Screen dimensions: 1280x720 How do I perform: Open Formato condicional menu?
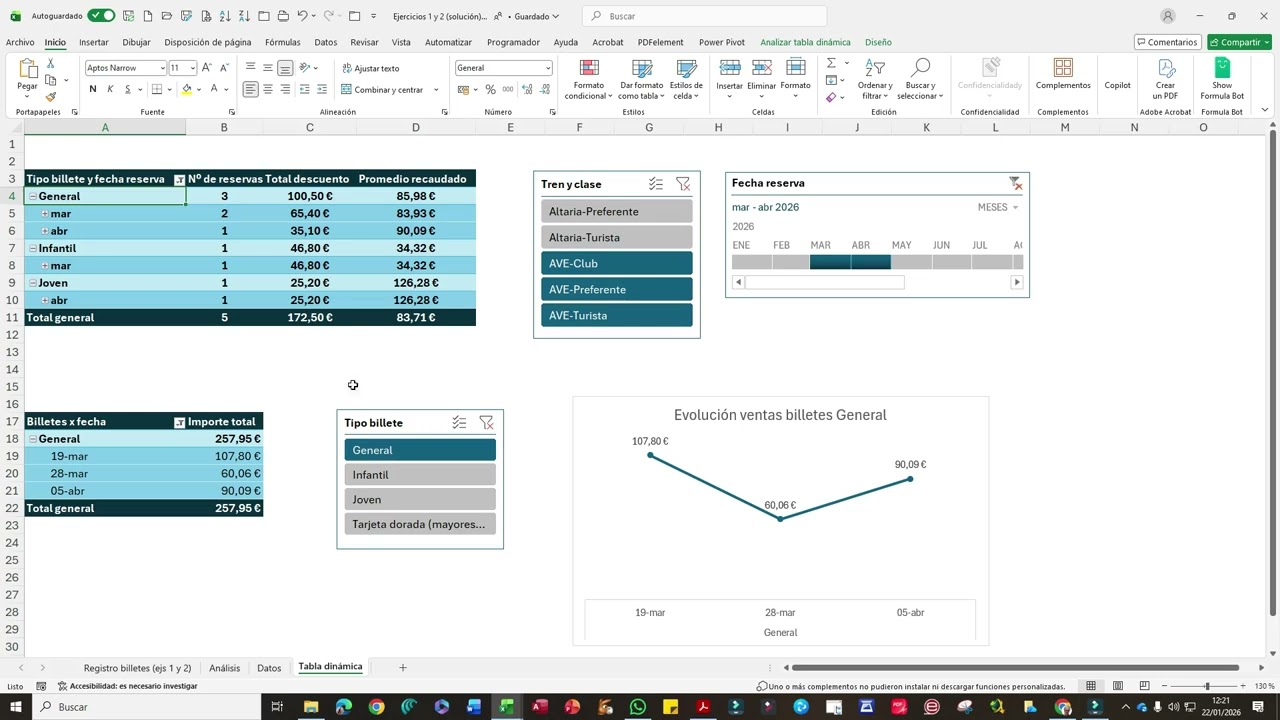(x=589, y=79)
